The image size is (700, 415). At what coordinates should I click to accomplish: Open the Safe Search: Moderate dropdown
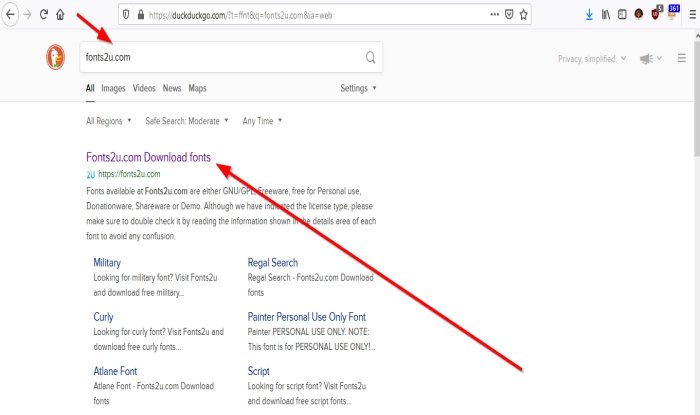tap(187, 121)
